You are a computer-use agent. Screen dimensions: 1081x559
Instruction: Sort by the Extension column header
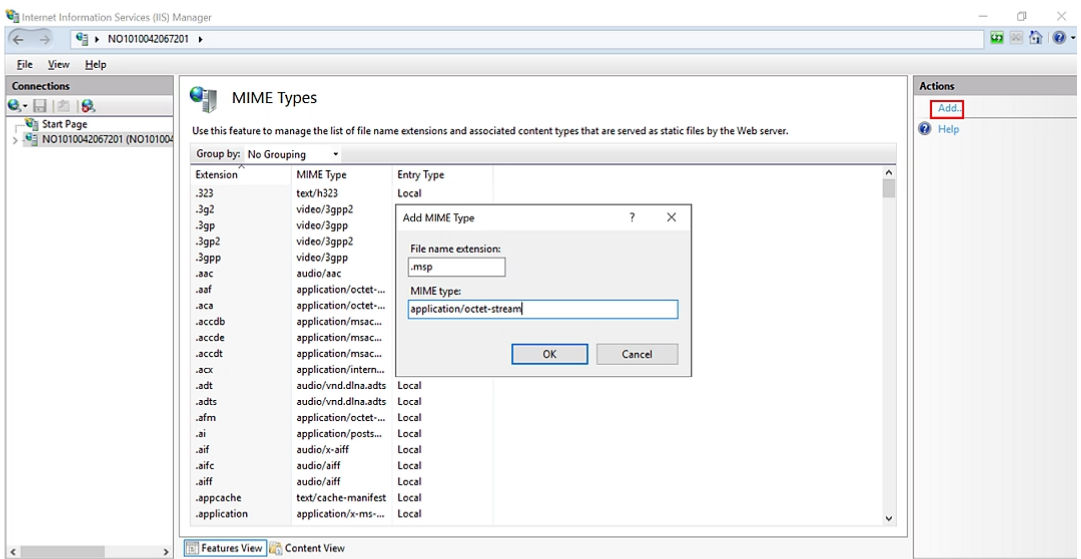click(x=241, y=175)
